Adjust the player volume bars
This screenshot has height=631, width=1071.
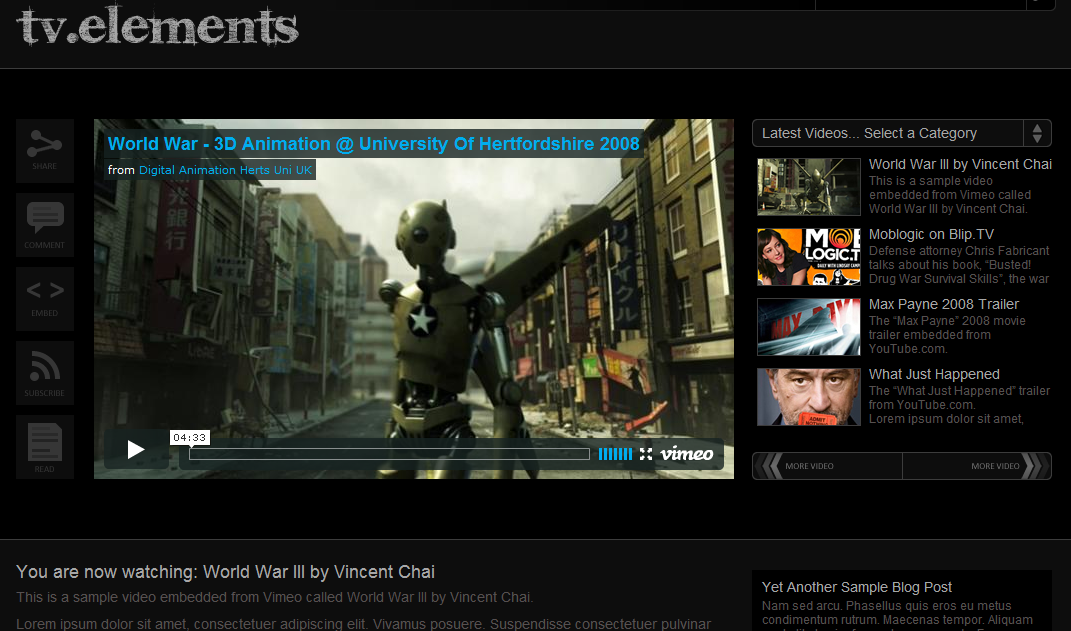[615, 454]
